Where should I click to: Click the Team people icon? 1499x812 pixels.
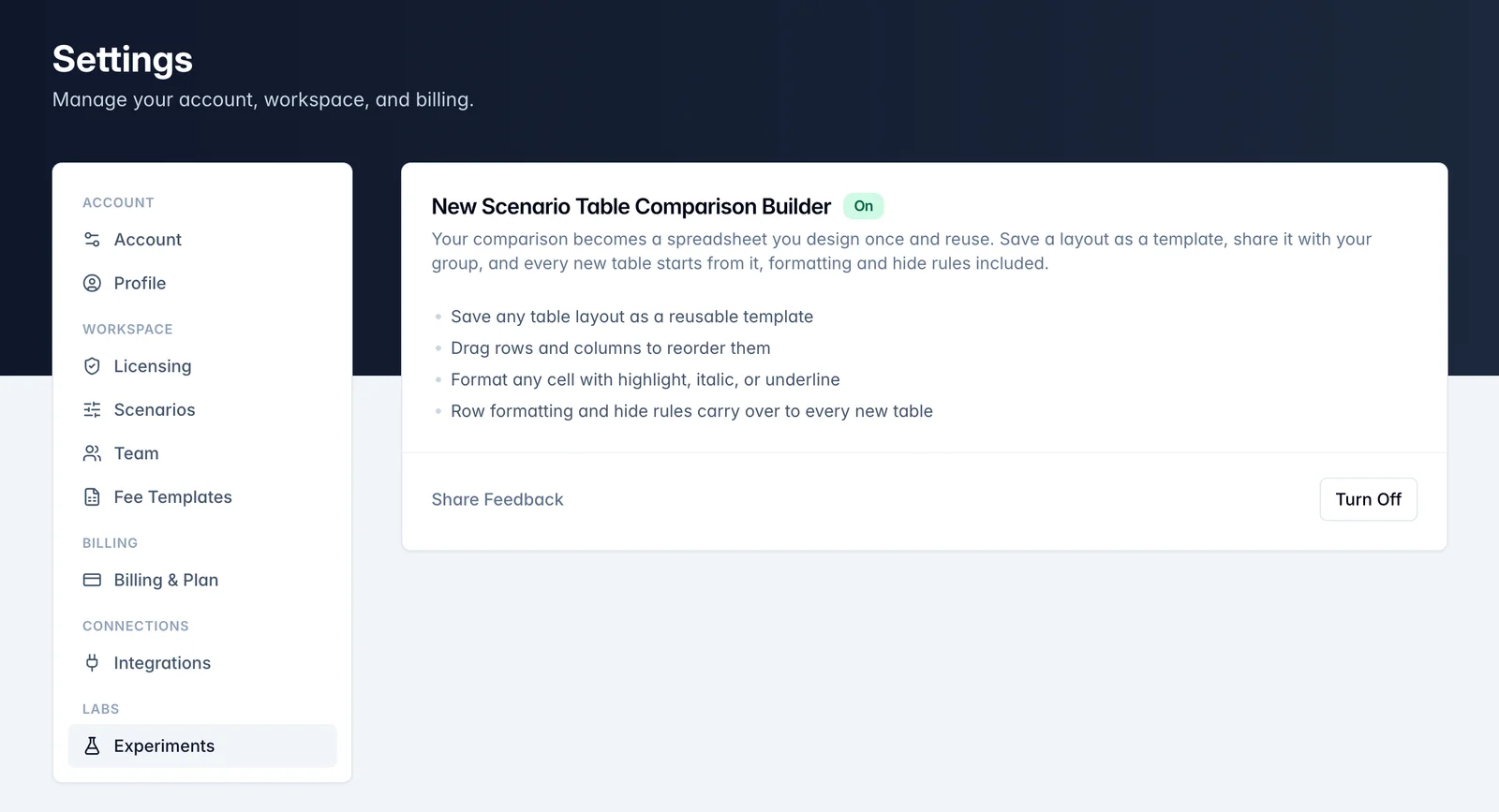tap(92, 453)
